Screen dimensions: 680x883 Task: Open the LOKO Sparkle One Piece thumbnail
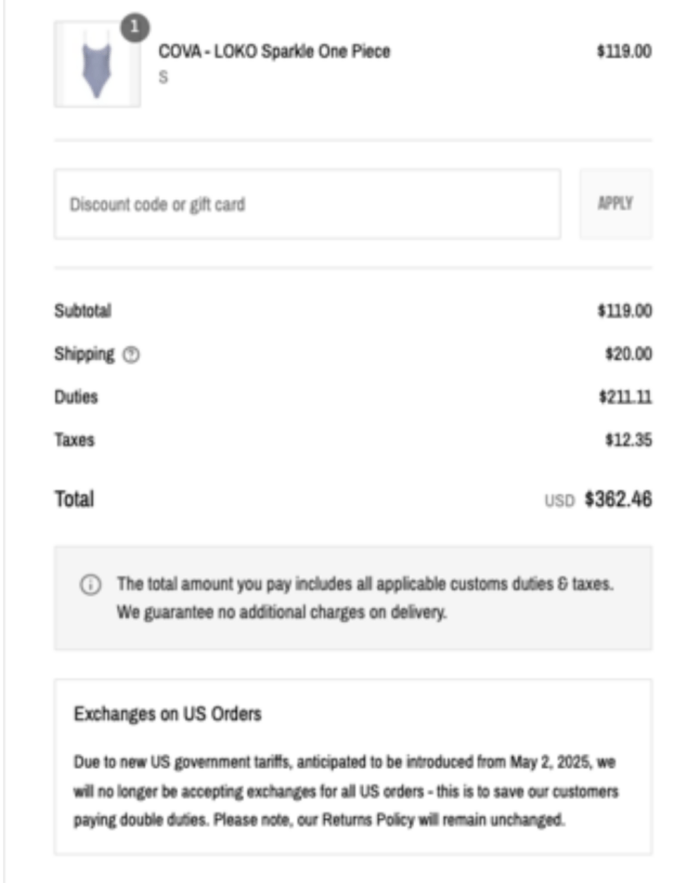coord(97,64)
